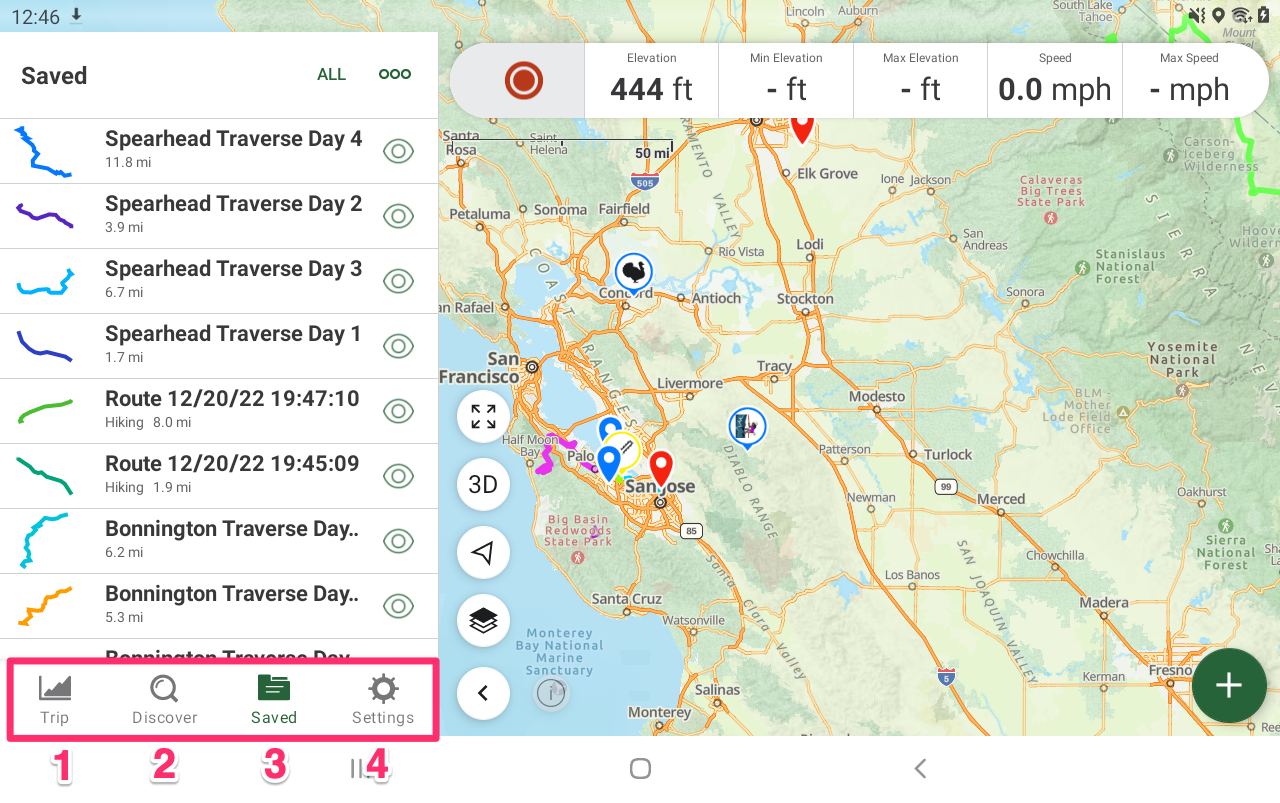Tap the status bar download indicator
Viewport: 1280px width, 803px height.
pyautogui.click(x=78, y=16)
